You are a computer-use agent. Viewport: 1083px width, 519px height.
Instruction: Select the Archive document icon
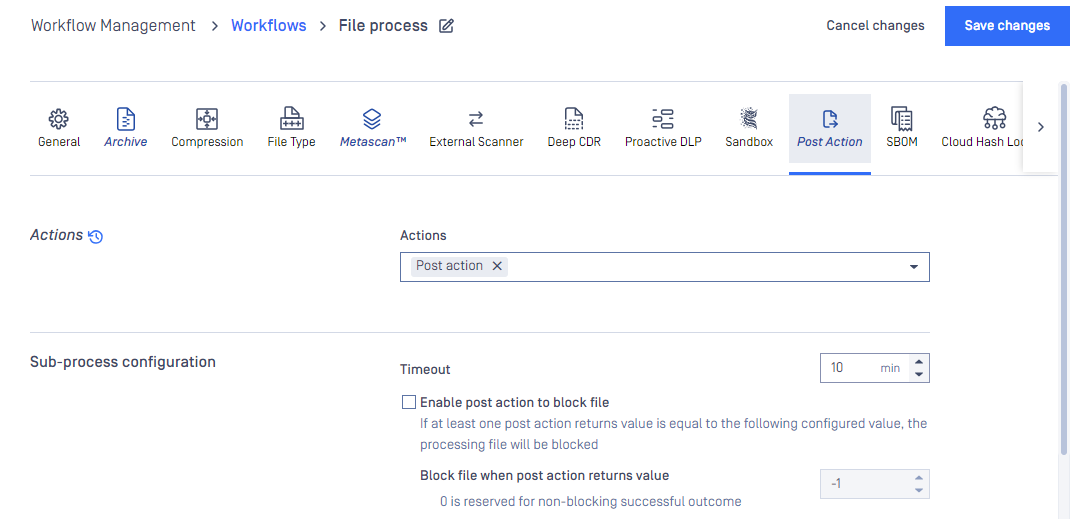point(126,119)
